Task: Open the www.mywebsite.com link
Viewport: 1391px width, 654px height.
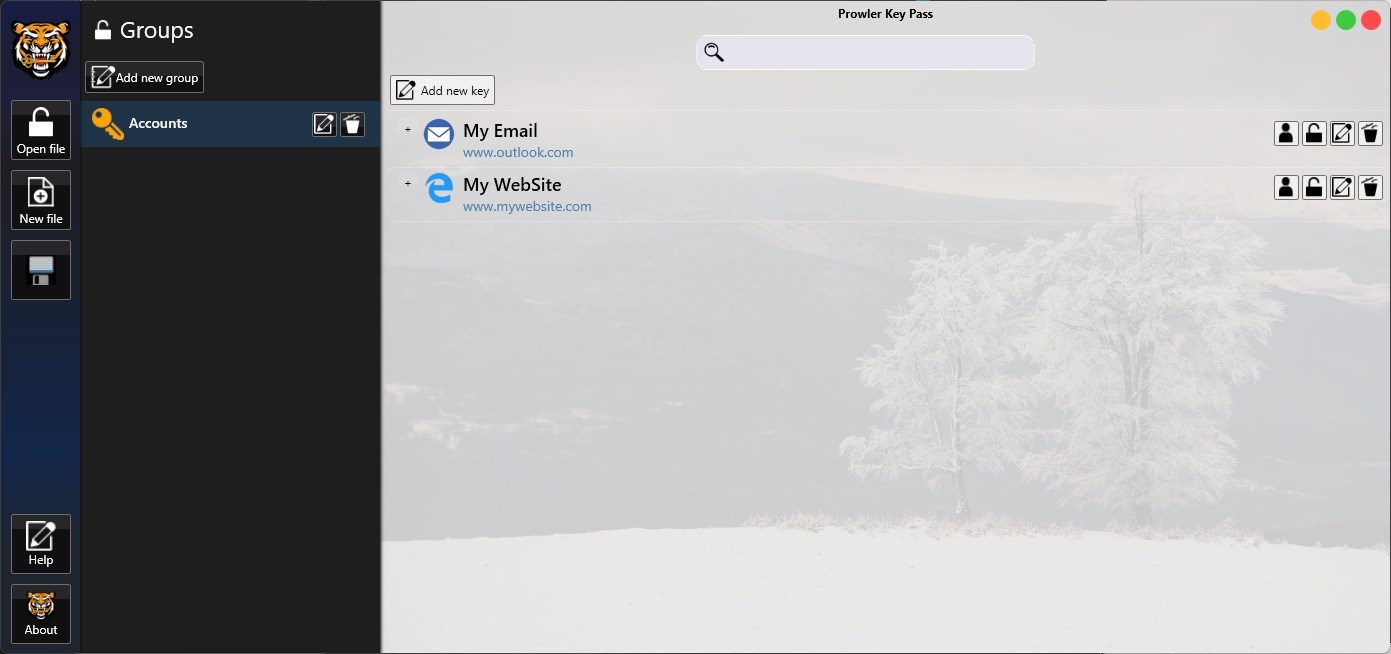Action: point(527,206)
